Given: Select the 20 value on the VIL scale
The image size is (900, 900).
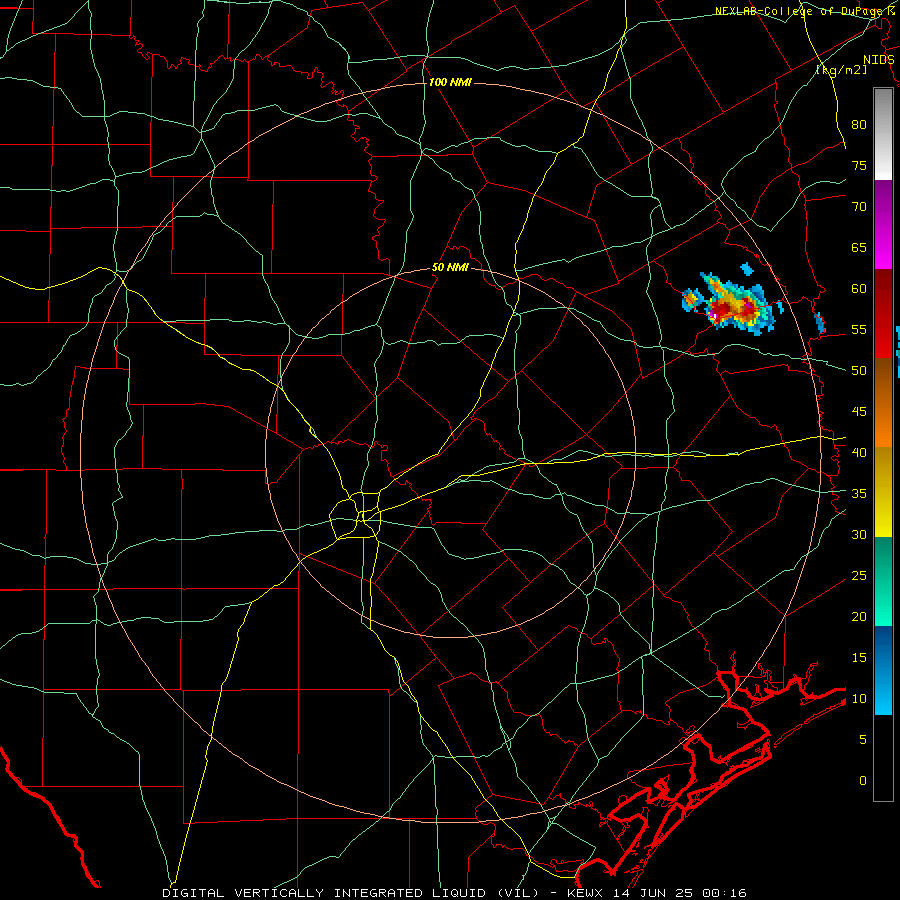Looking at the screenshot, I should tap(859, 617).
